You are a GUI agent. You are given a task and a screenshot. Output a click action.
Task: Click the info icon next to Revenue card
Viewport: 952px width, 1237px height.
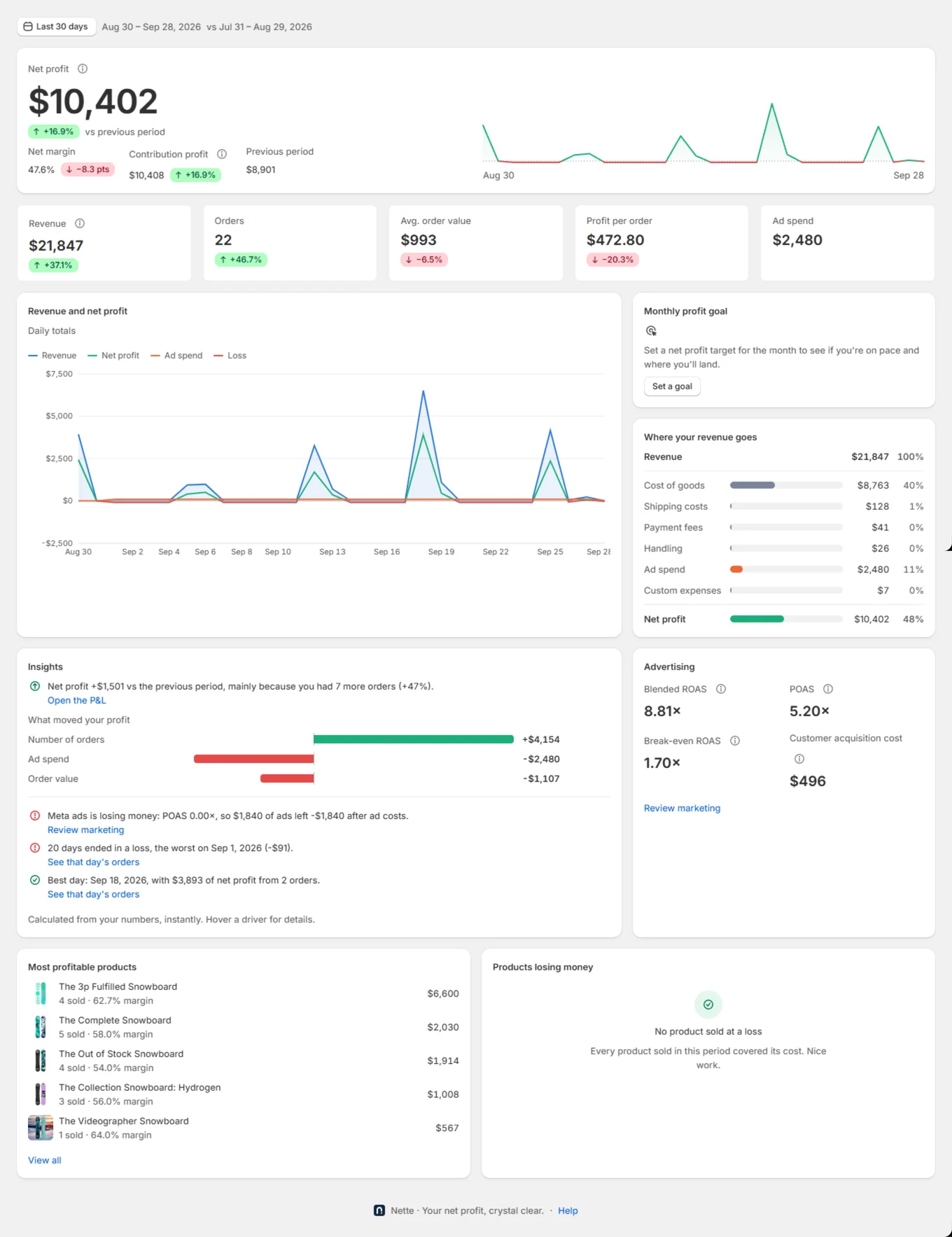(x=80, y=223)
